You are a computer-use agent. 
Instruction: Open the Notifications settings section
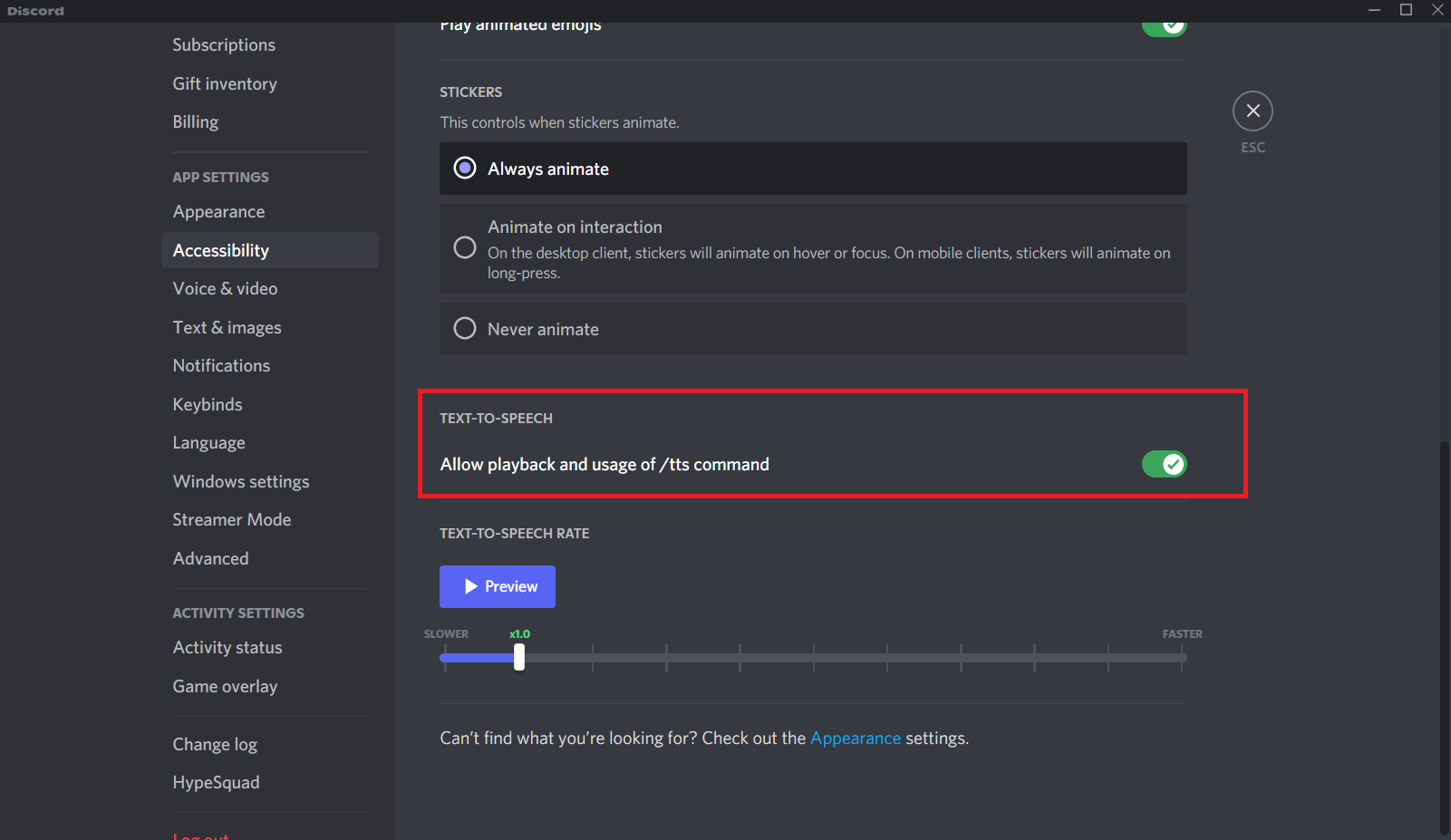[x=221, y=365]
